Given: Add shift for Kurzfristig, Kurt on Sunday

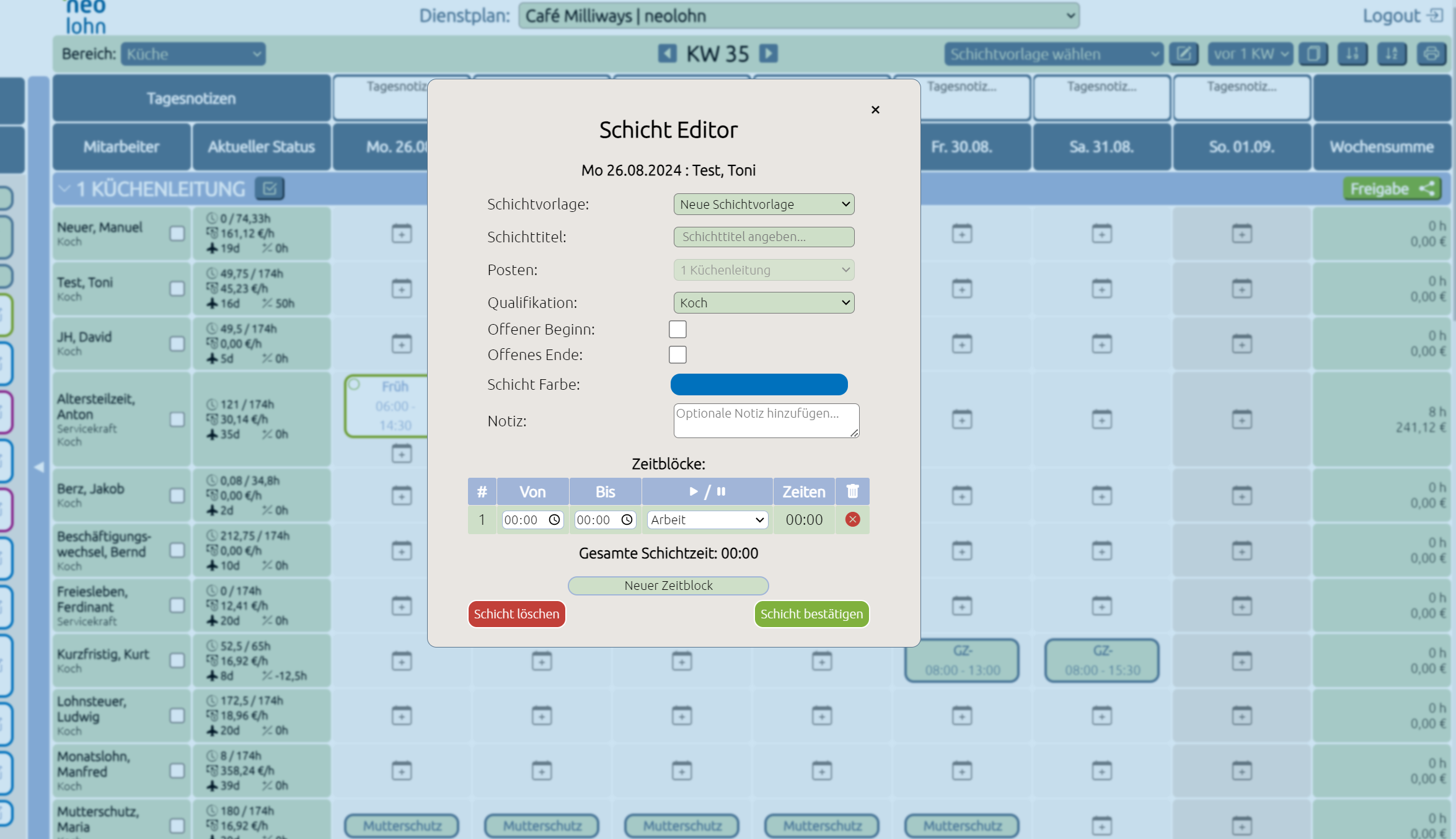Looking at the screenshot, I should pyautogui.click(x=1242, y=661).
